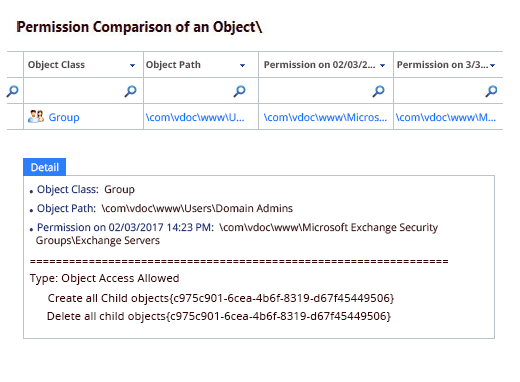Click 'Permission on 02/03/2017 14:23 PM:' label
The width and height of the screenshot is (520, 382).
coord(125,227)
